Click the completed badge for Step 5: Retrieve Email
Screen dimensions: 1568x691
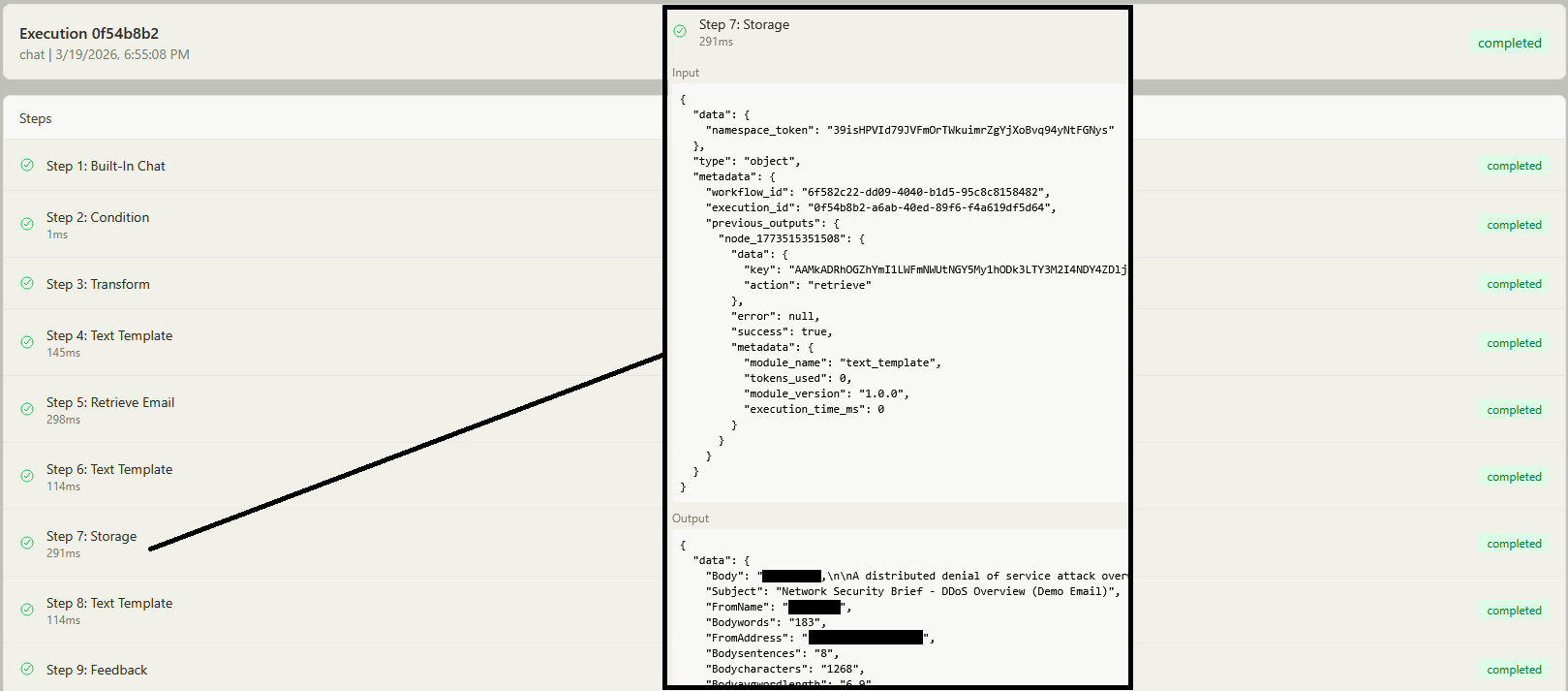1514,410
